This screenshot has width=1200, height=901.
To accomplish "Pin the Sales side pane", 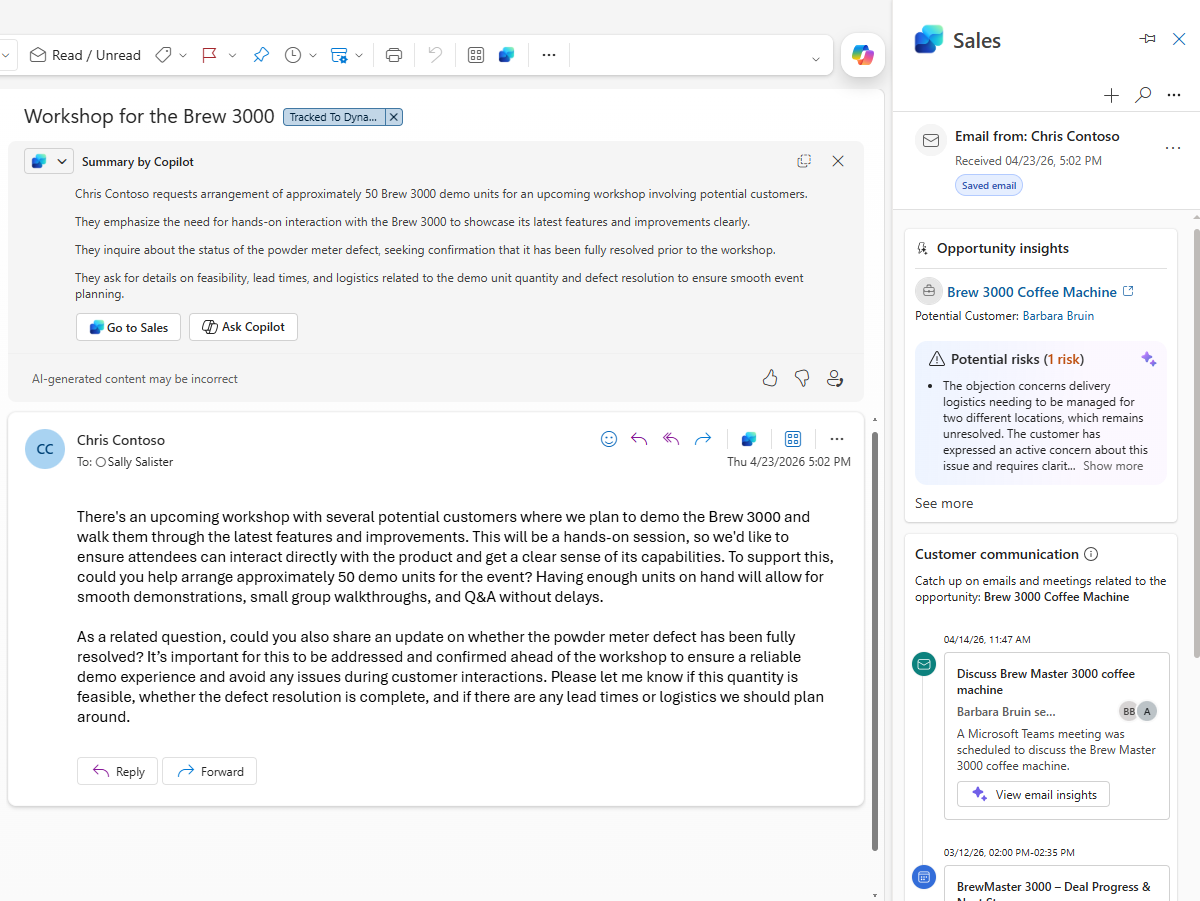I will (1147, 39).
